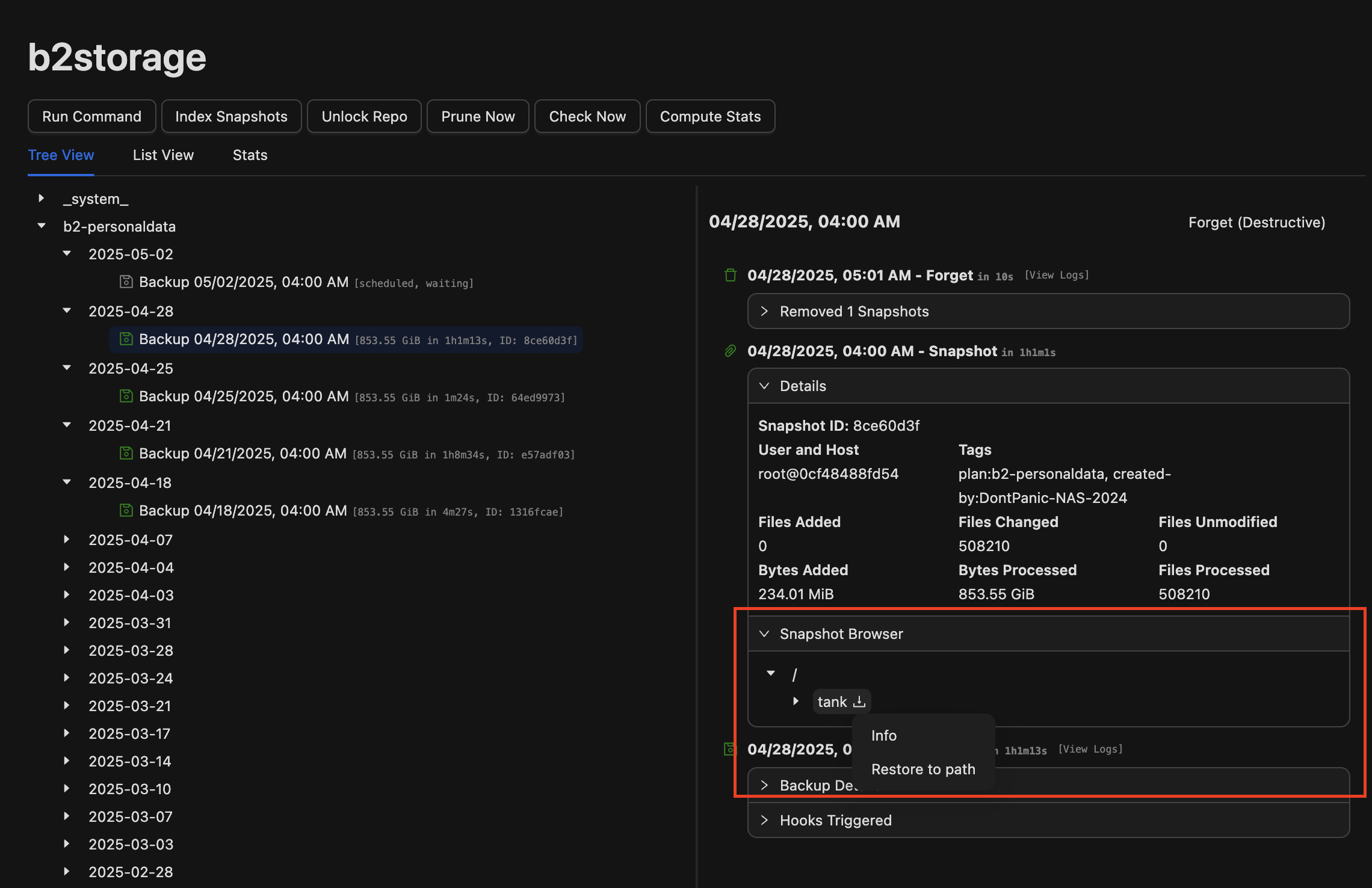Click the Forget (Destructive) button
Screen dimensions: 1372x888
coord(1256,223)
